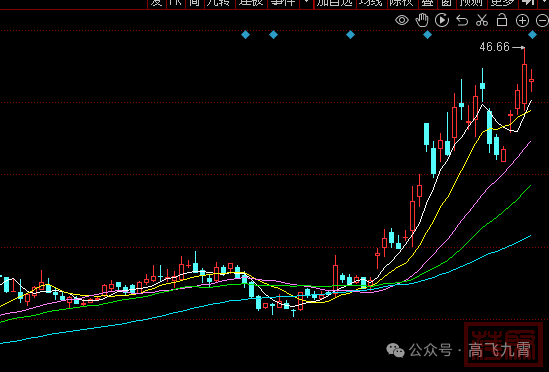Click the 预测 button
Screen dimensions: 549x372
point(471,3)
